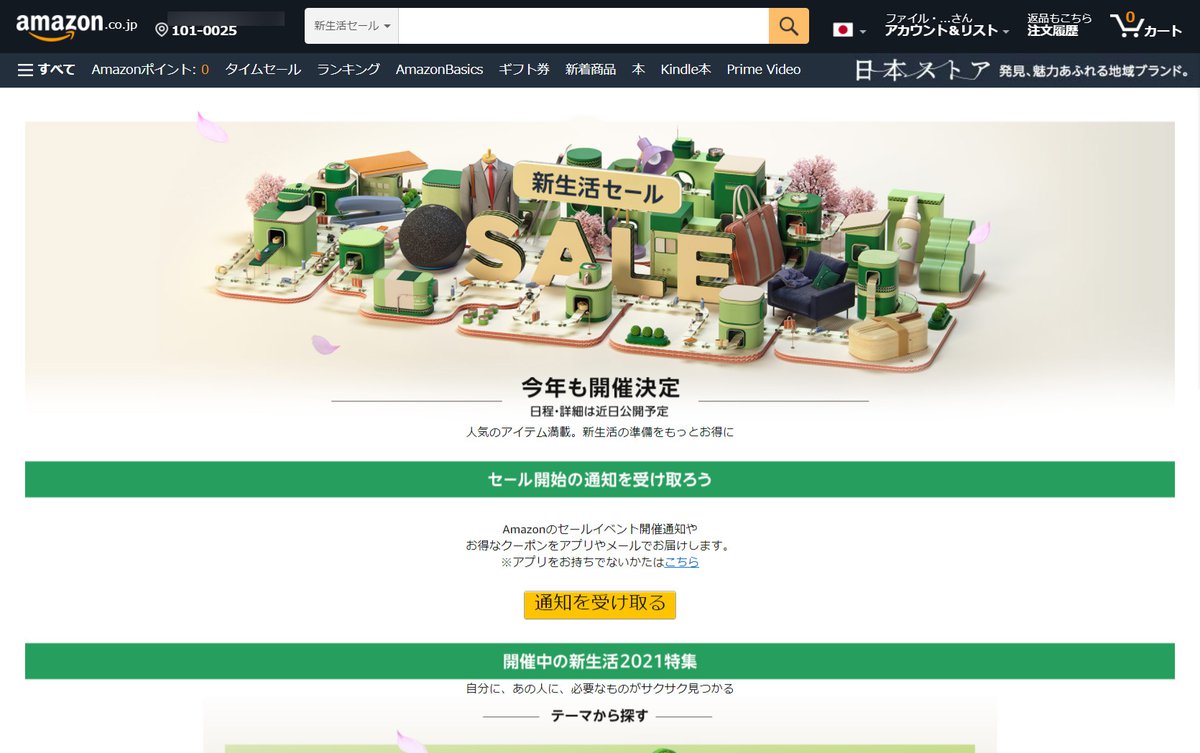
Task: Click the 通知を受け取る button
Action: tap(600, 604)
